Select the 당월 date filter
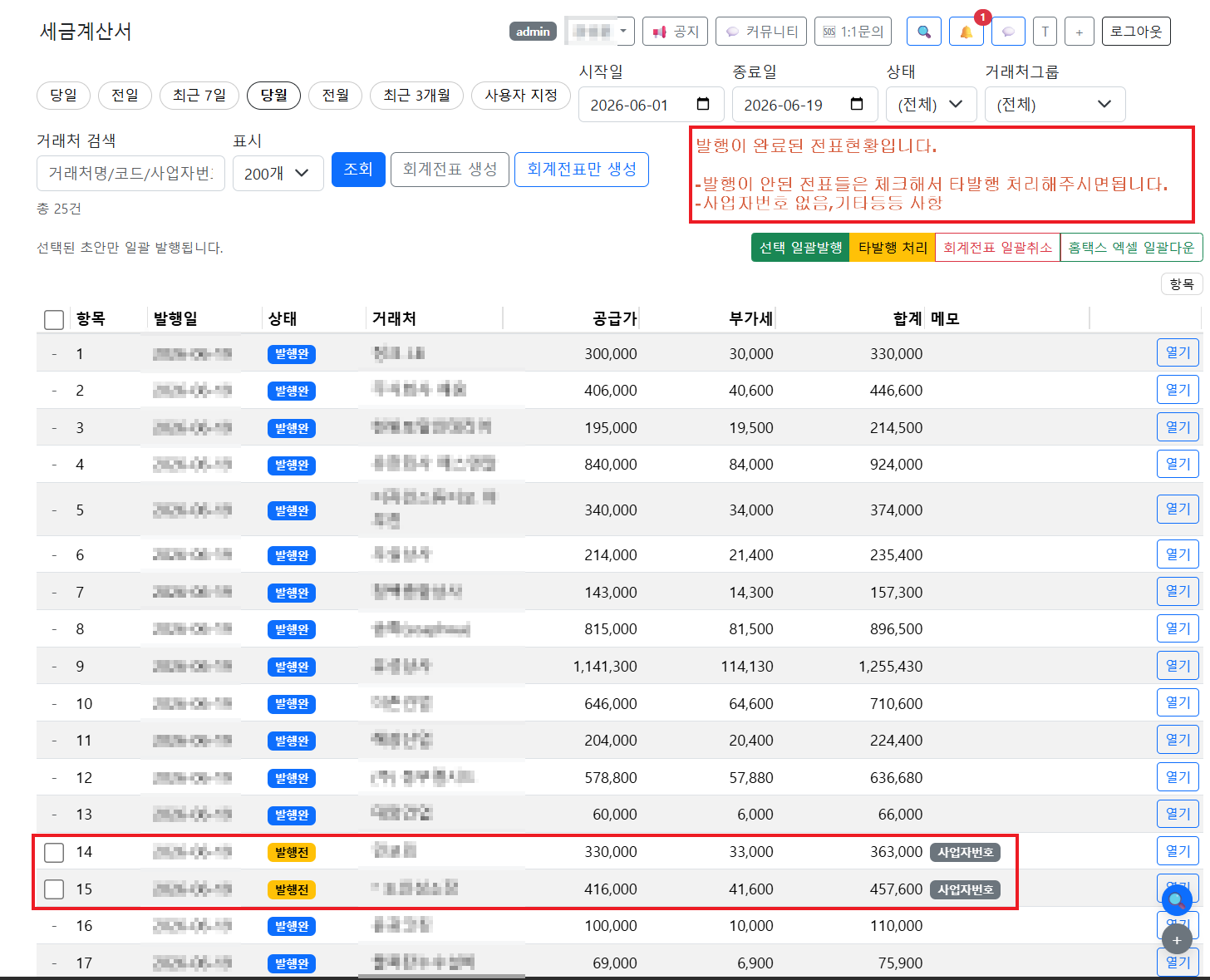The image size is (1210, 980). click(x=273, y=96)
